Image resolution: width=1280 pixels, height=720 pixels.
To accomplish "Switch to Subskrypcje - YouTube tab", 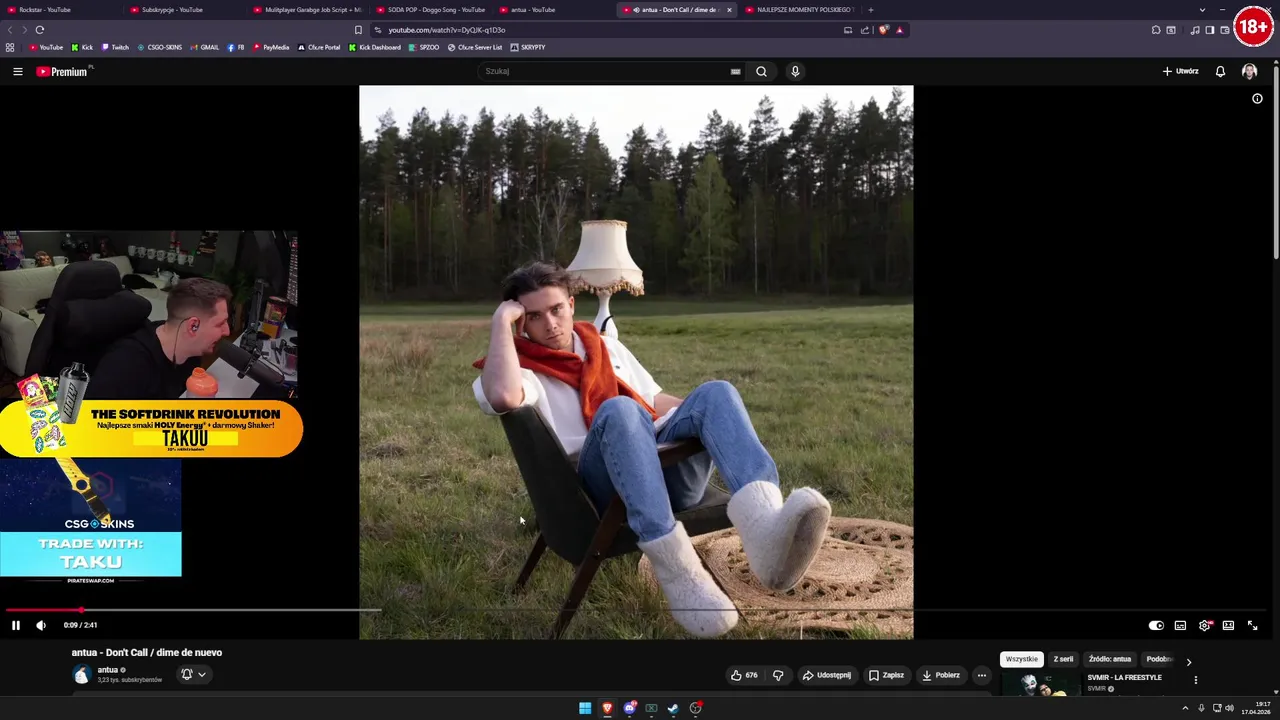I will tap(185, 10).
